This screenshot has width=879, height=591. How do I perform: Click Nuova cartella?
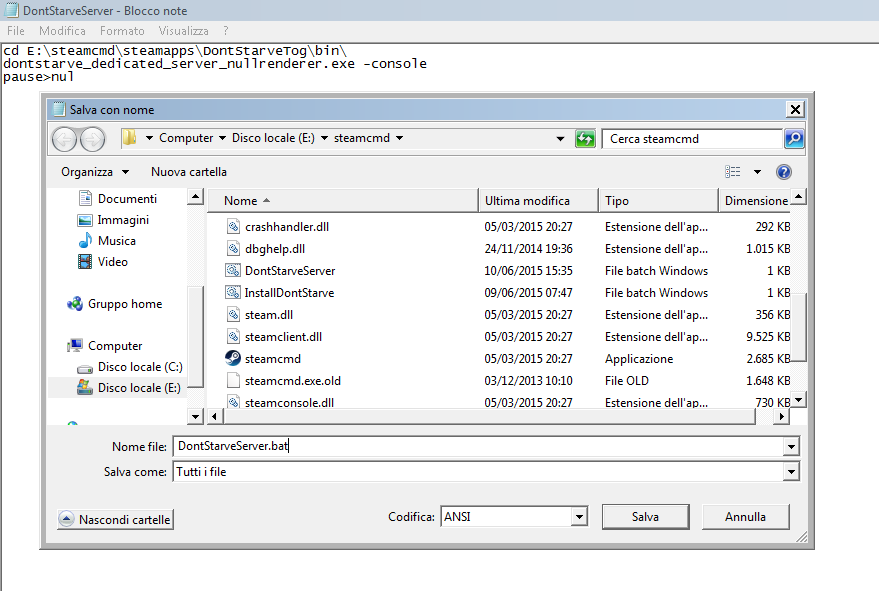pyautogui.click(x=189, y=172)
